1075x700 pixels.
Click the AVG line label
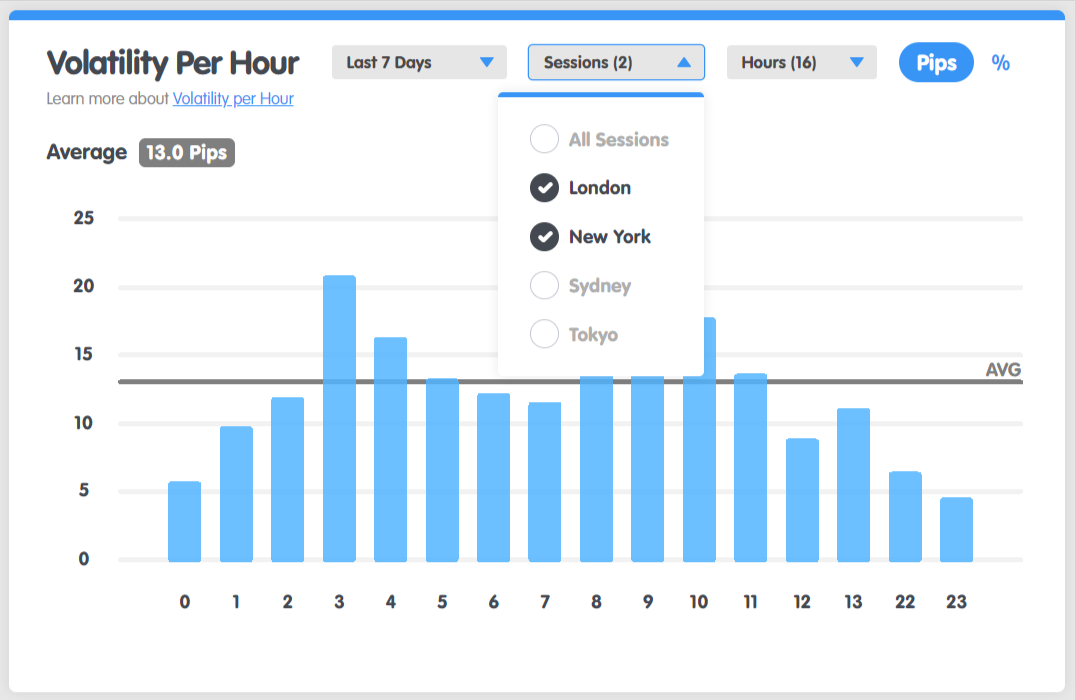click(x=1003, y=370)
